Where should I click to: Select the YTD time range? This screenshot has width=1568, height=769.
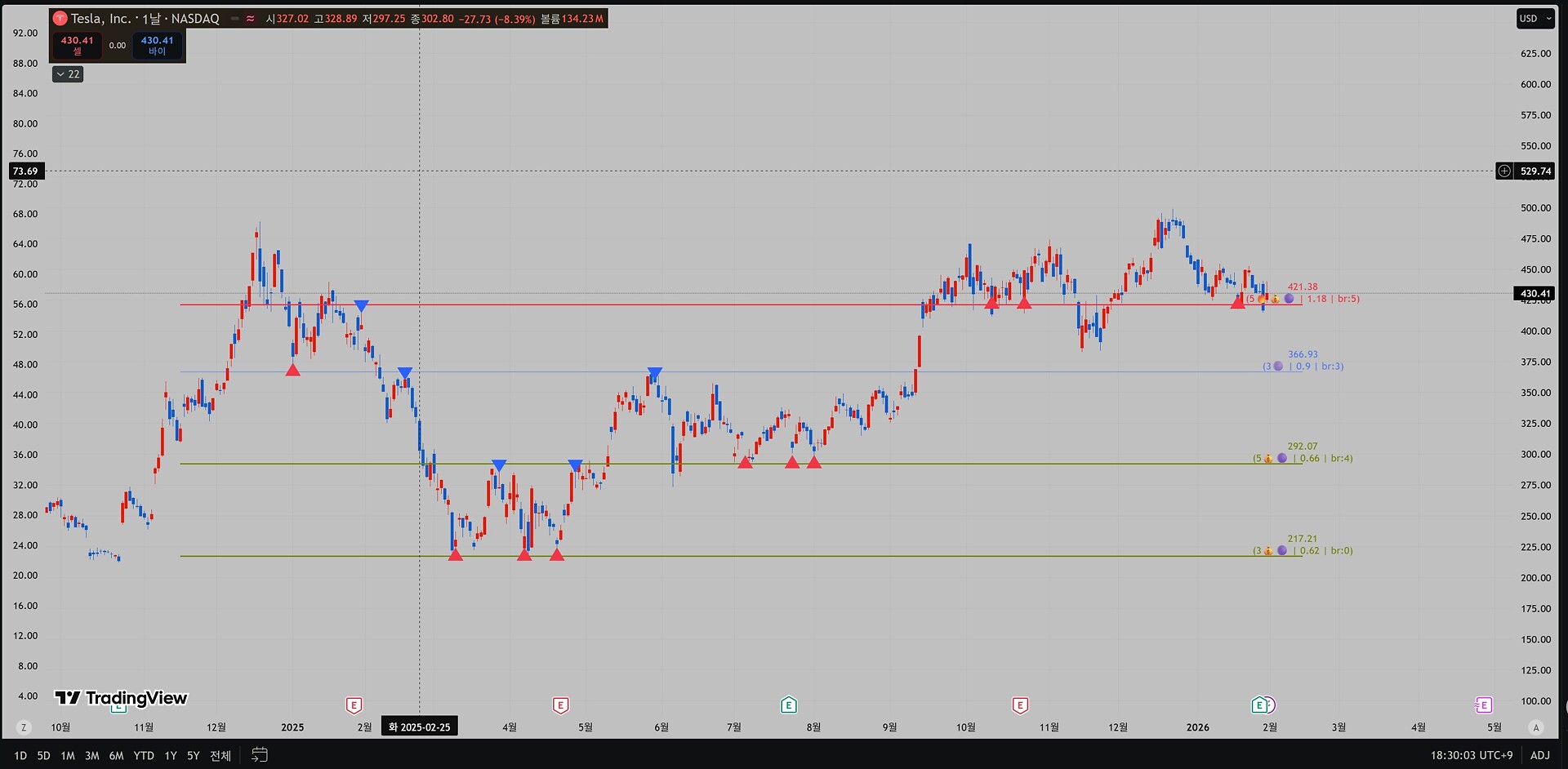144,756
